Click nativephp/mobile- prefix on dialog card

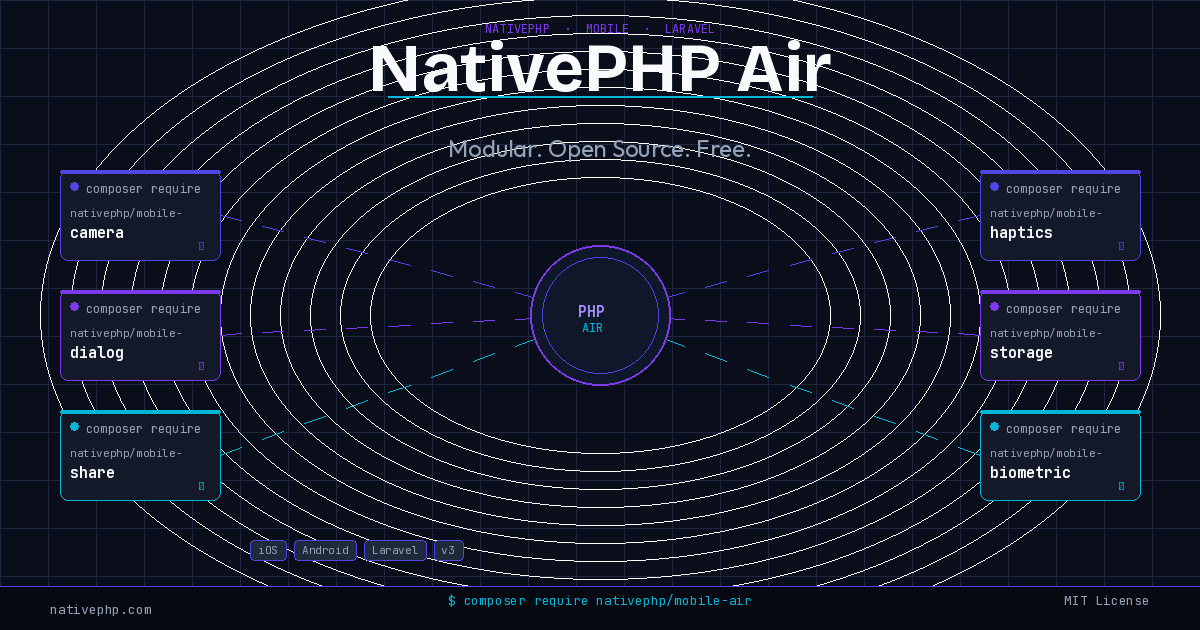pos(126,333)
